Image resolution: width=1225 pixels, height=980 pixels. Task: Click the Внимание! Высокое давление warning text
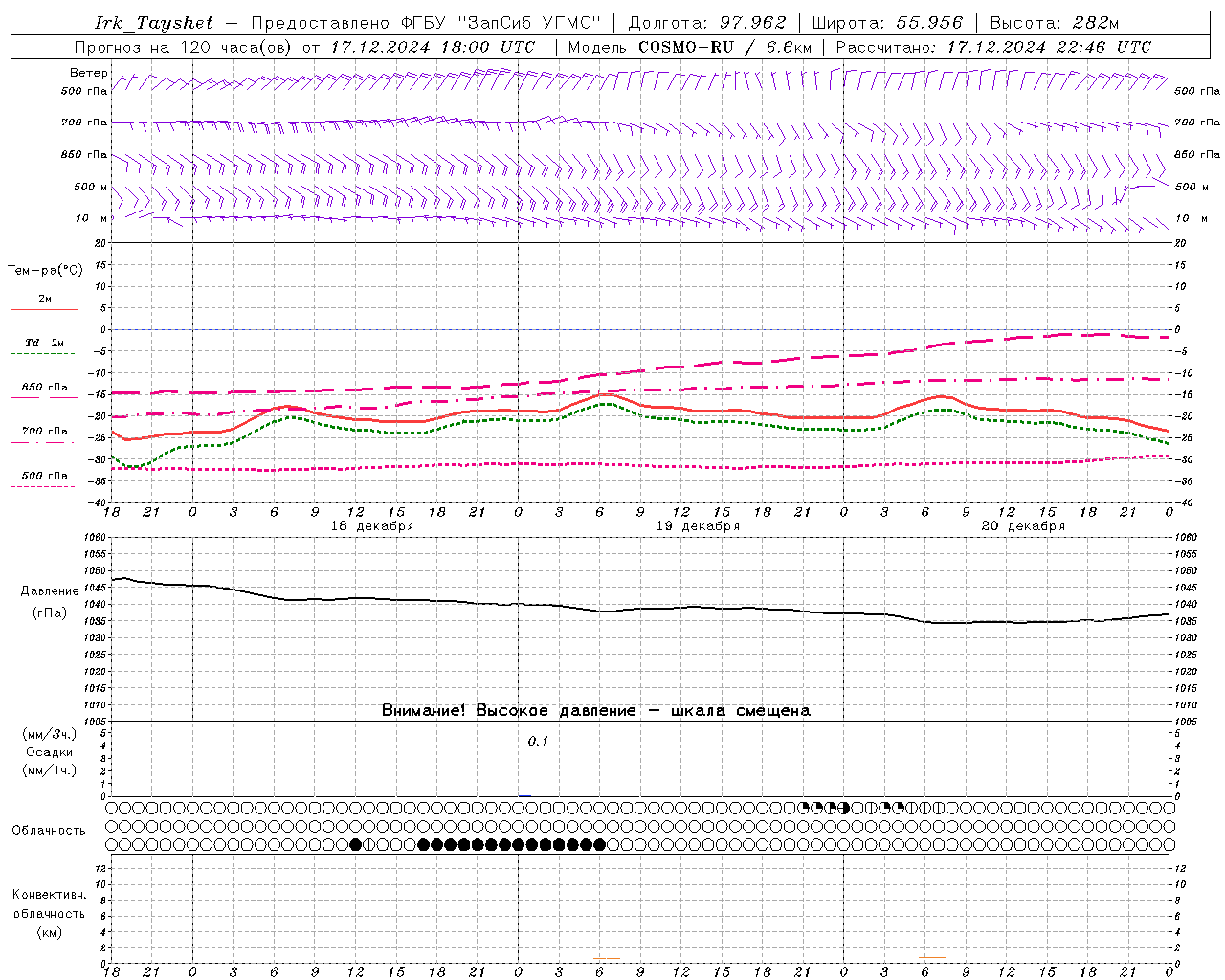coord(595,711)
